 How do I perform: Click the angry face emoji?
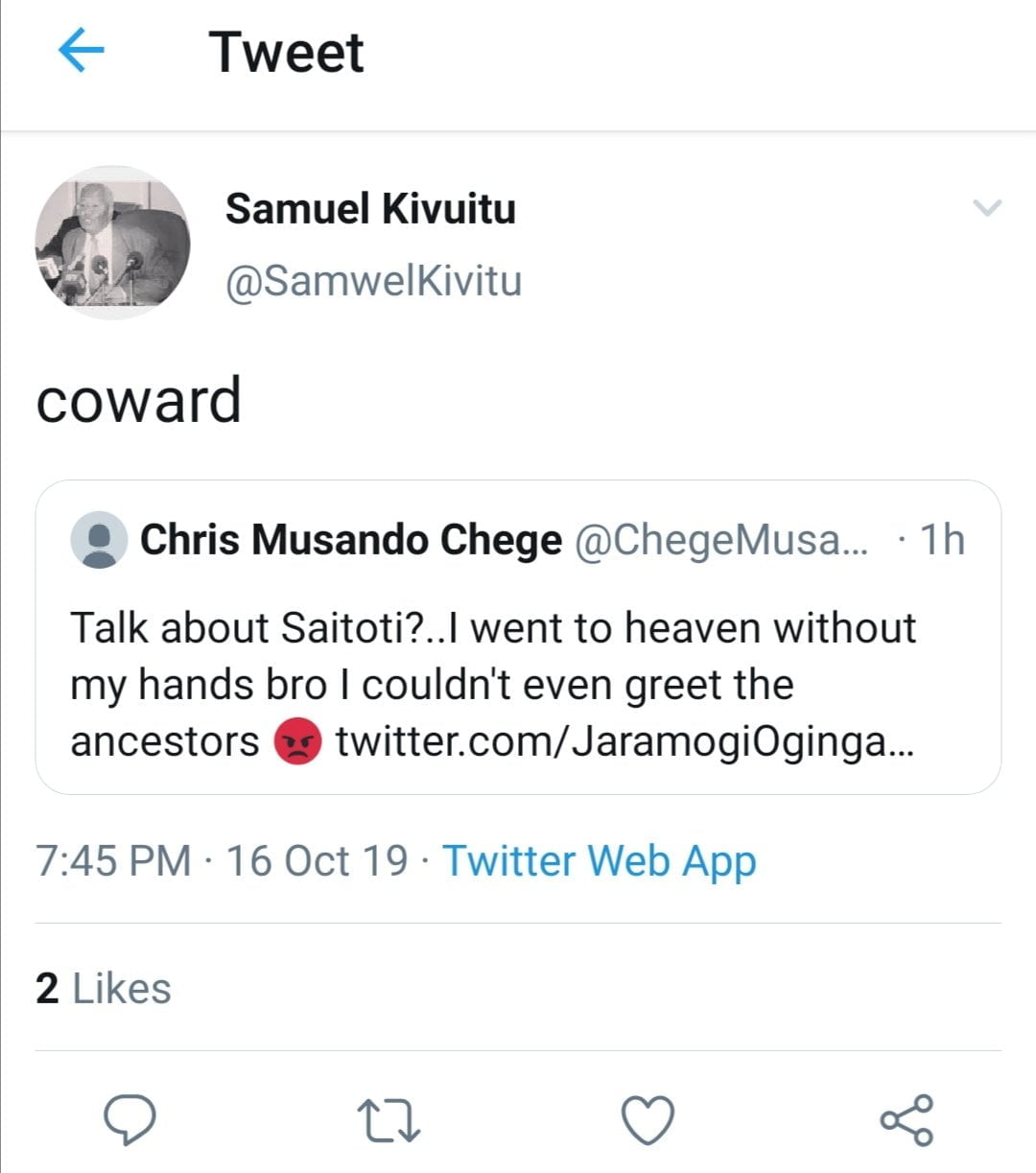pyautogui.click(x=297, y=741)
